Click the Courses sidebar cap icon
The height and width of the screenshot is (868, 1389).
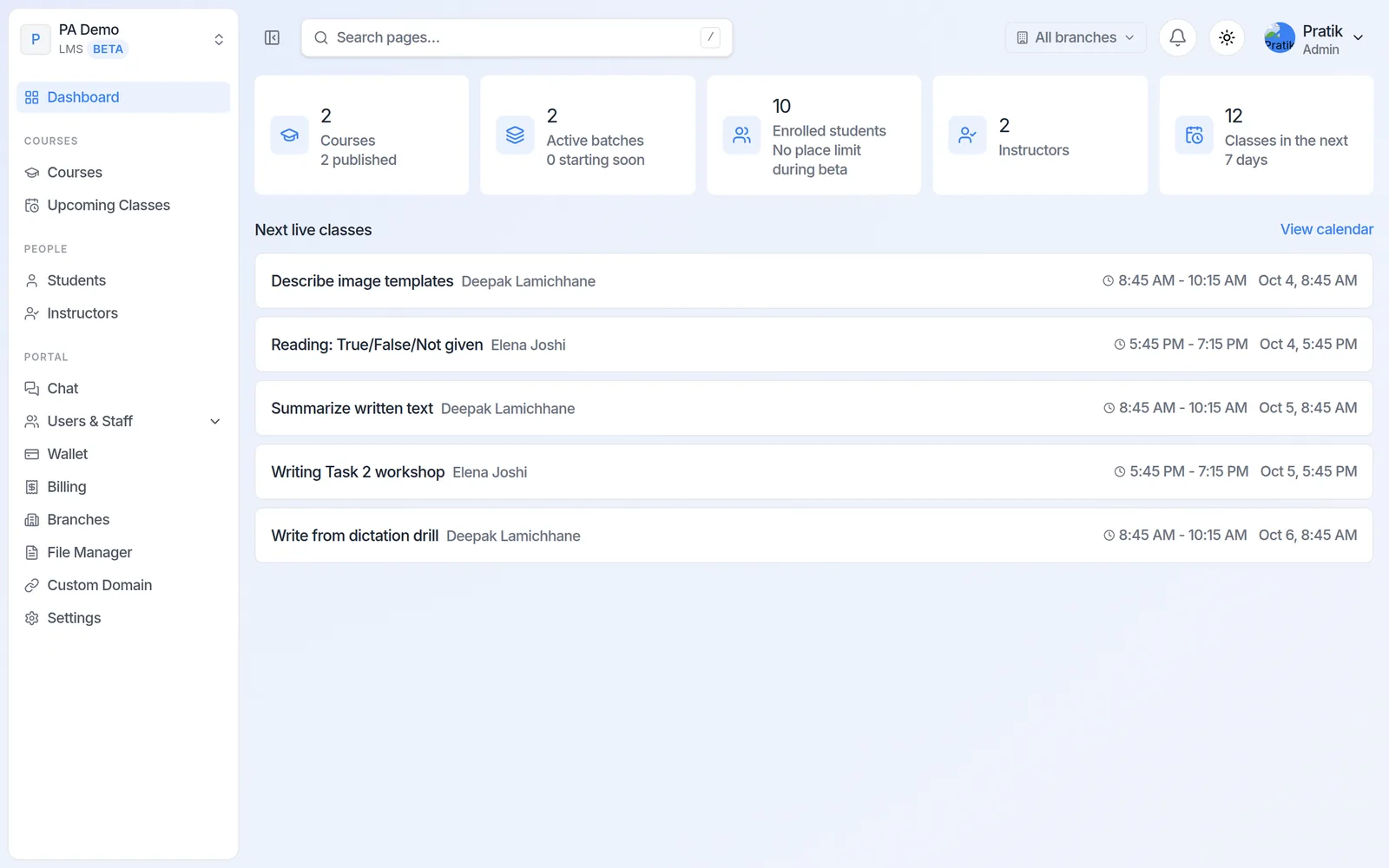point(32,173)
